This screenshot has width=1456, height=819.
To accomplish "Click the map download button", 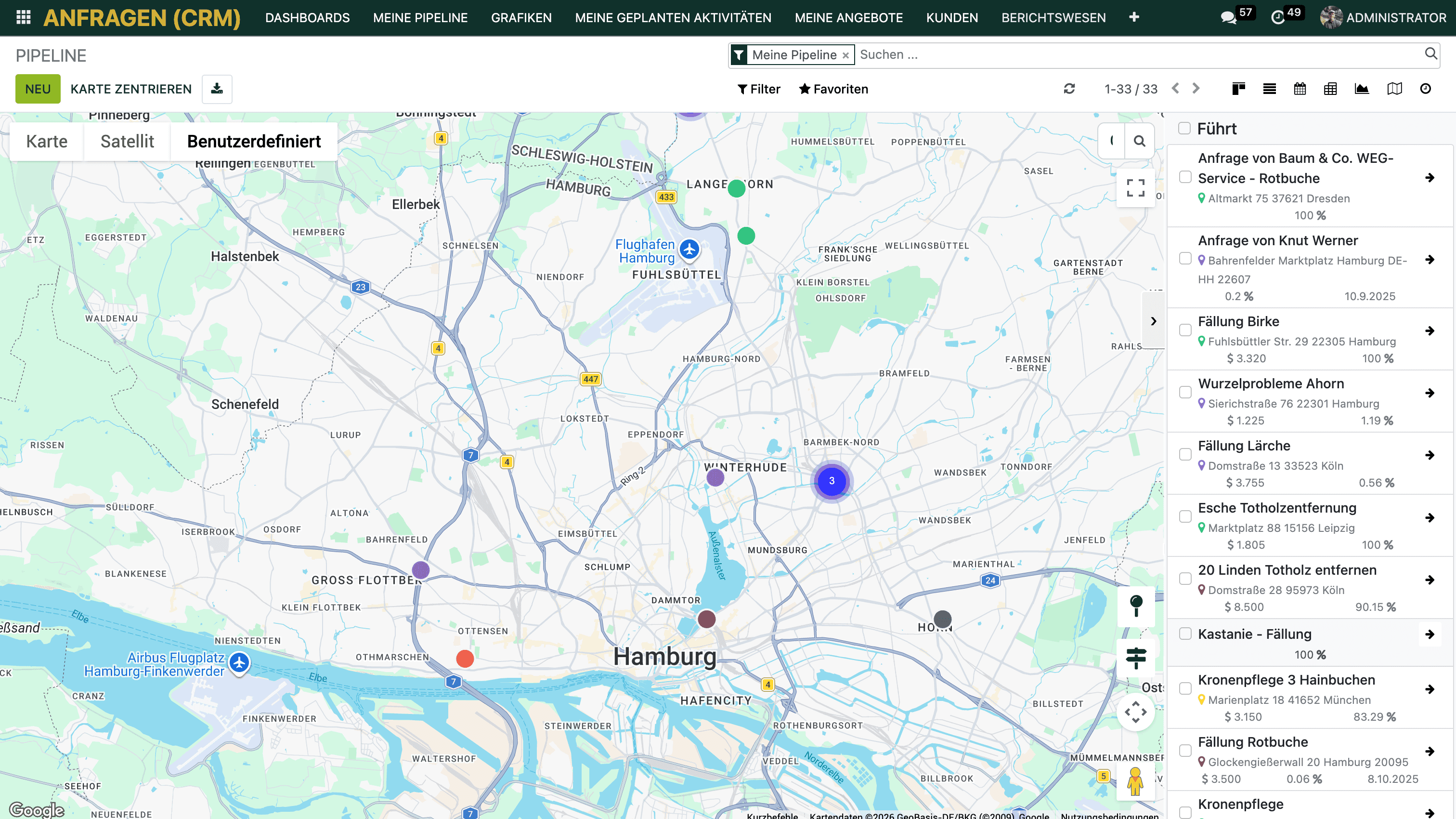I will coord(217,89).
